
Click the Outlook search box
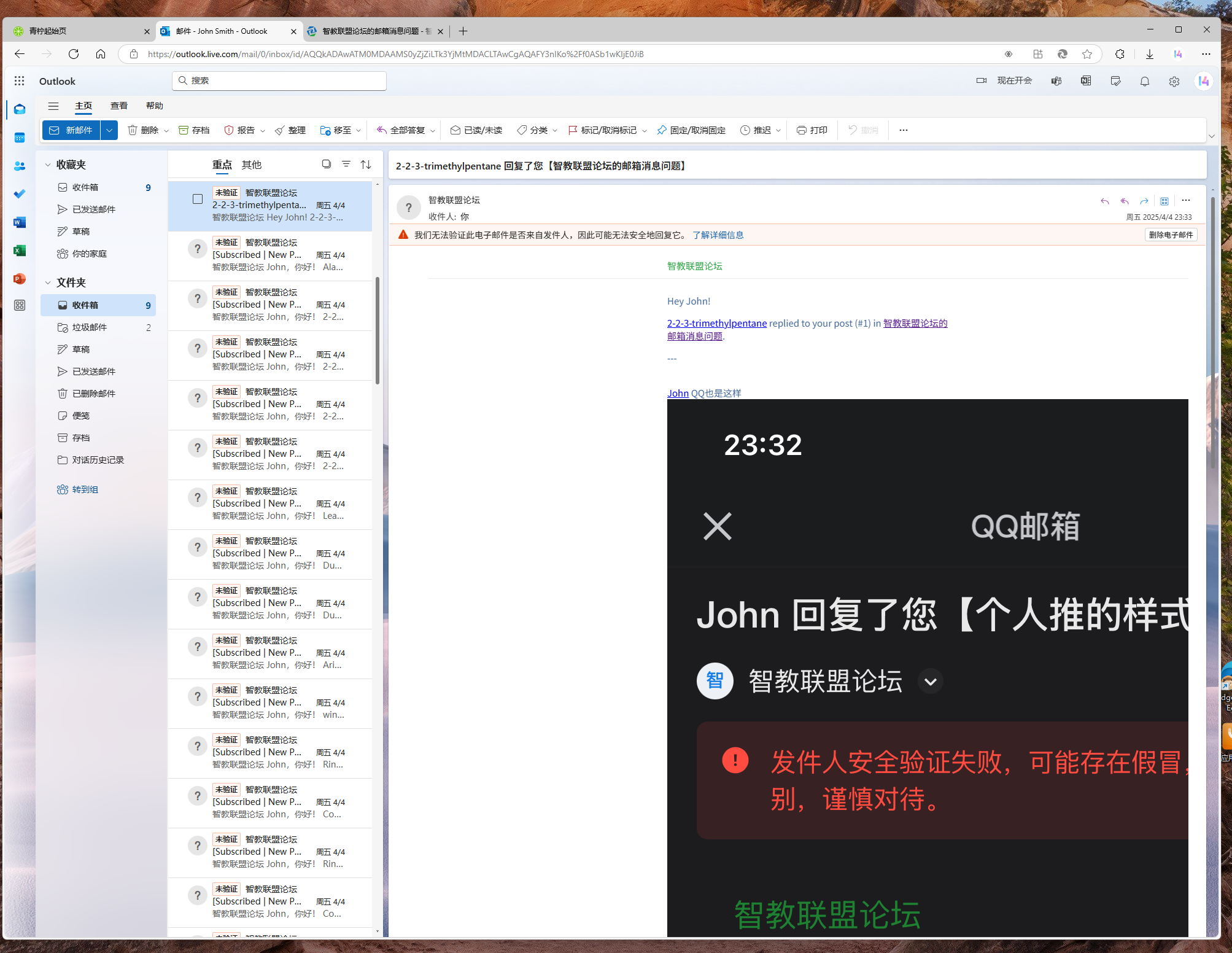pos(279,80)
